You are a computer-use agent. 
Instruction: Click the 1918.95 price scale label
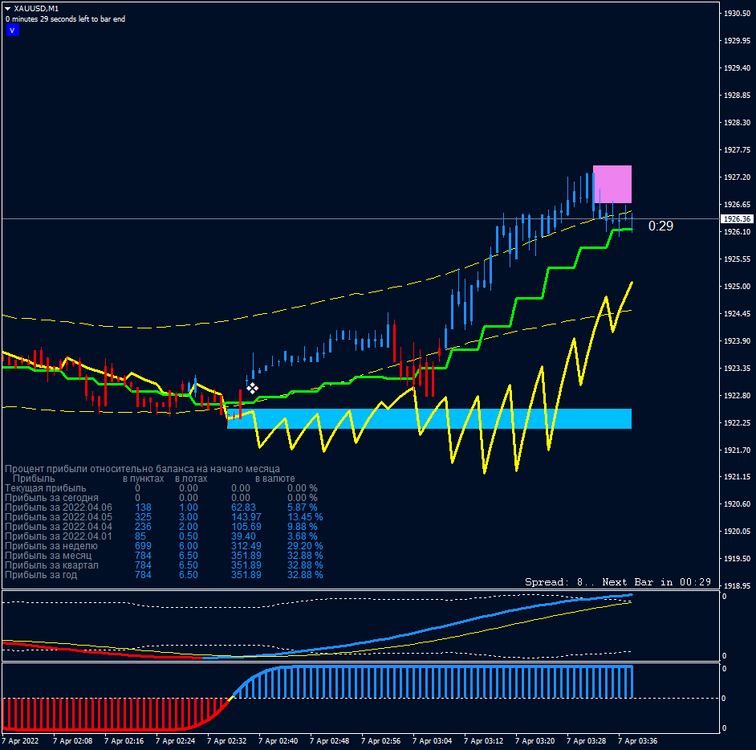737,586
